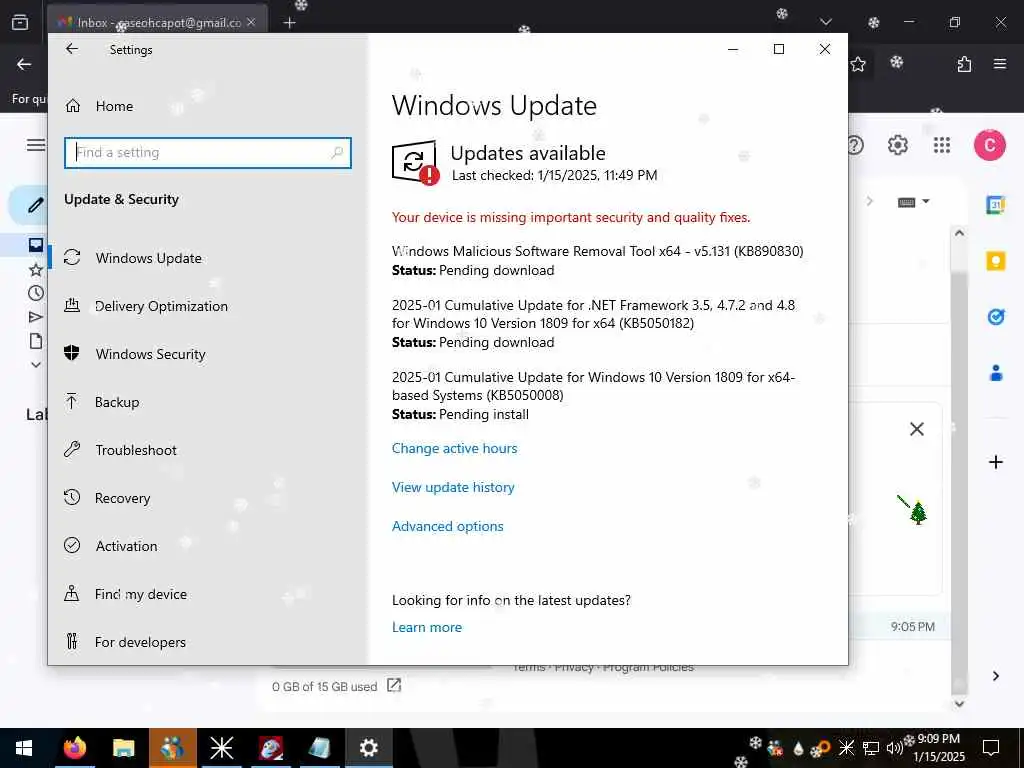Click Learn more link
This screenshot has width=1024, height=768.
tap(426, 627)
